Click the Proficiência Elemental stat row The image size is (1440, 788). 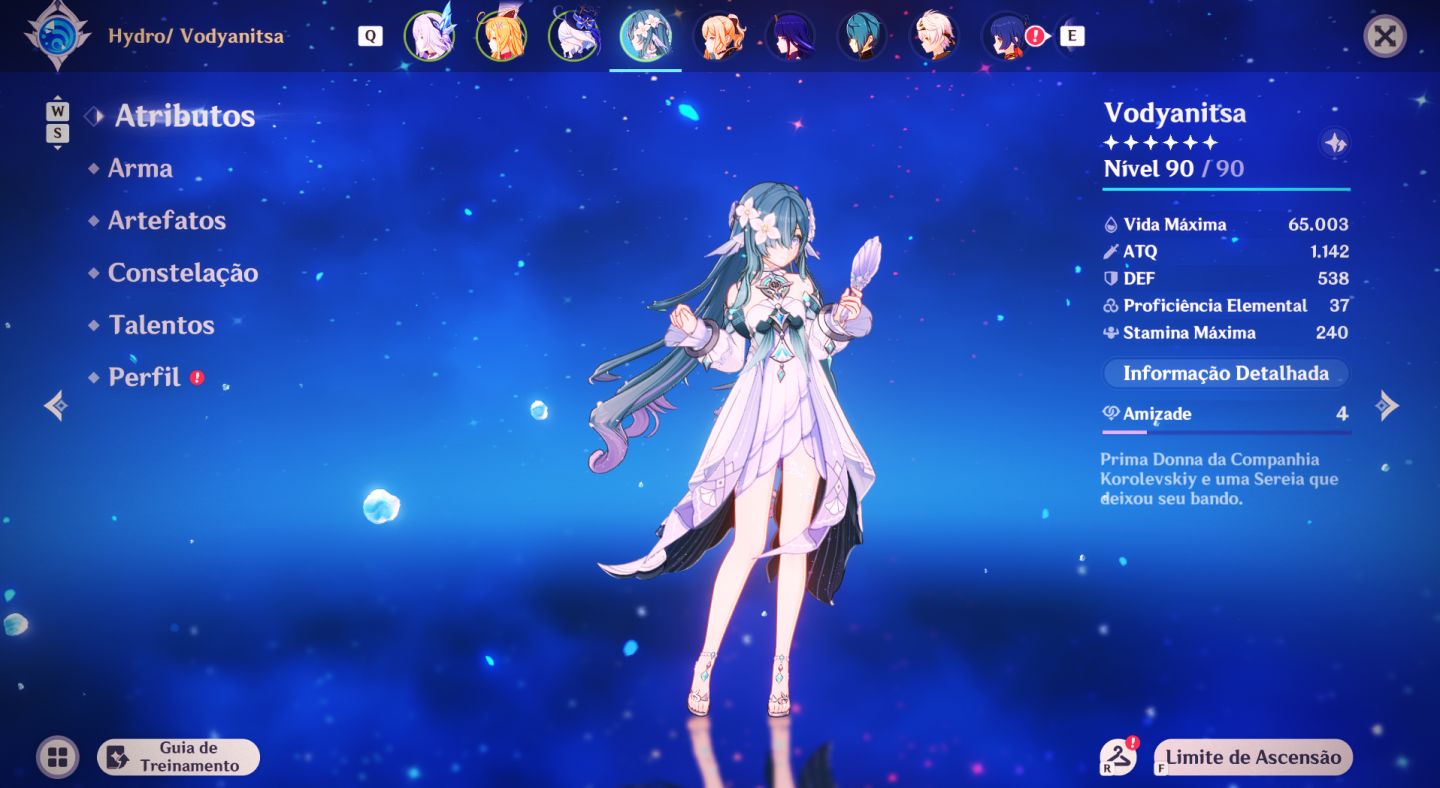[x=1226, y=305]
